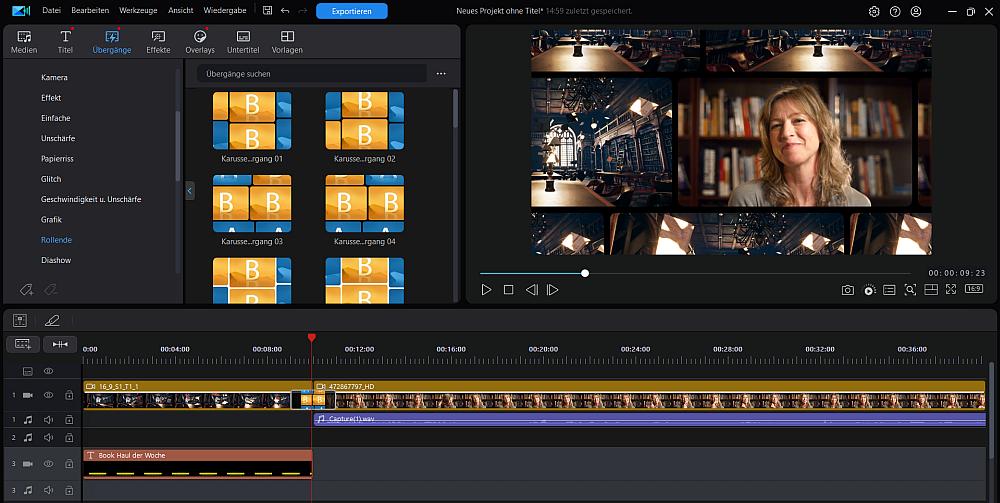
Task: Click the save project floppy disk icon
Action: pyautogui.click(x=266, y=11)
